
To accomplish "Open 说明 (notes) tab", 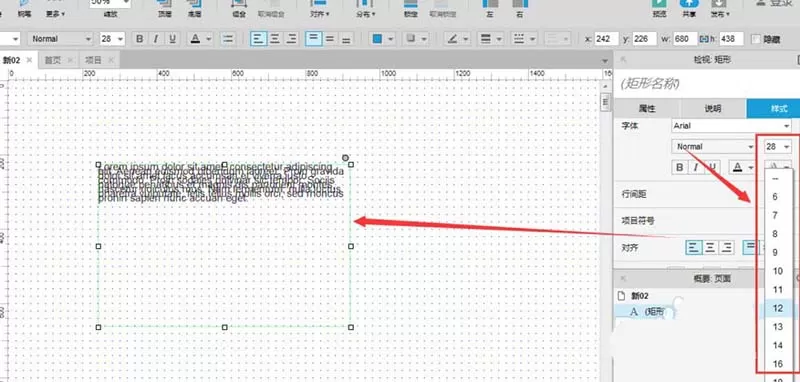I will pos(713,109).
